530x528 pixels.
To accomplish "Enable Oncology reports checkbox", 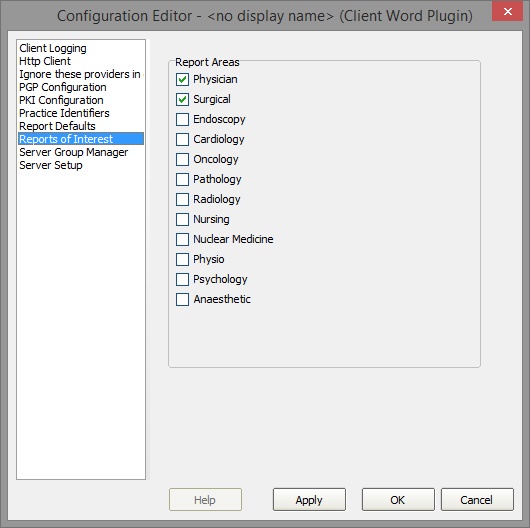I will click(x=183, y=159).
